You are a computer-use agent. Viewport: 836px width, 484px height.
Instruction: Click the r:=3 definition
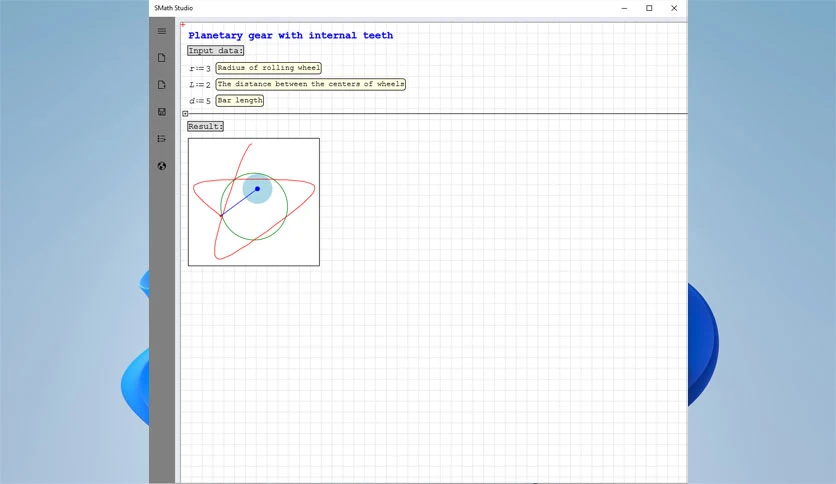200,68
